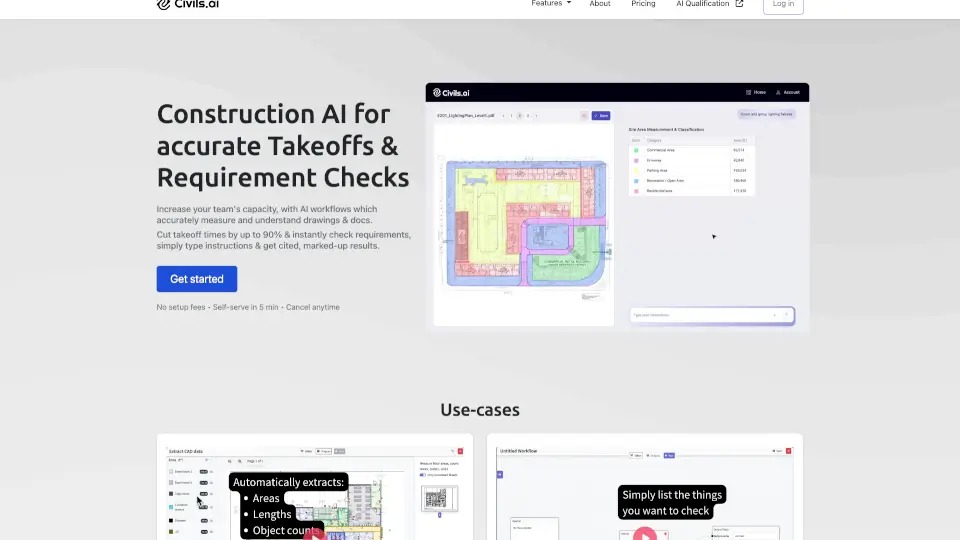Click the sheet thumbnail in Extract CAD data card
This screenshot has height=540, width=960.
pyautogui.click(x=439, y=499)
